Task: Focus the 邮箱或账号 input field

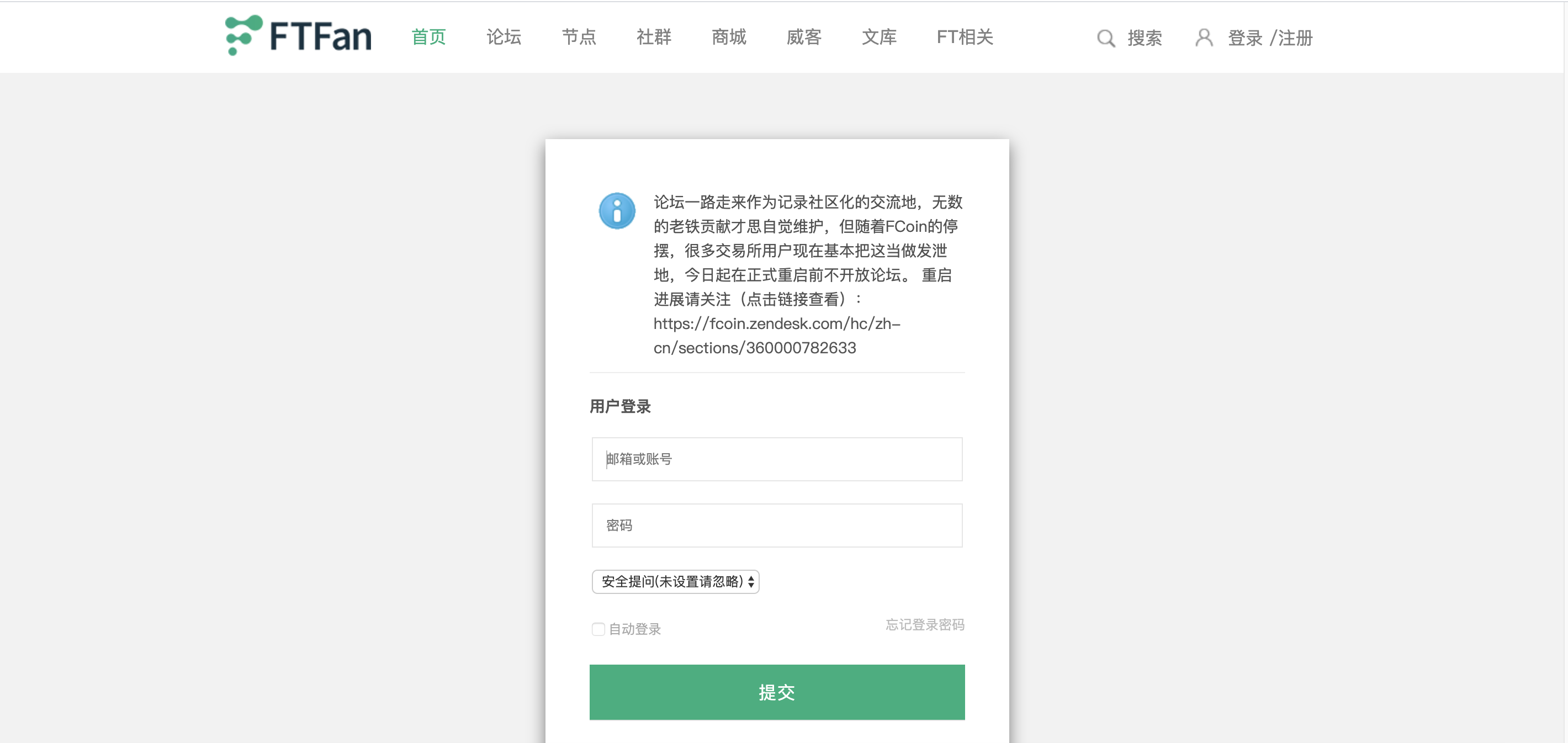Action: [777, 459]
